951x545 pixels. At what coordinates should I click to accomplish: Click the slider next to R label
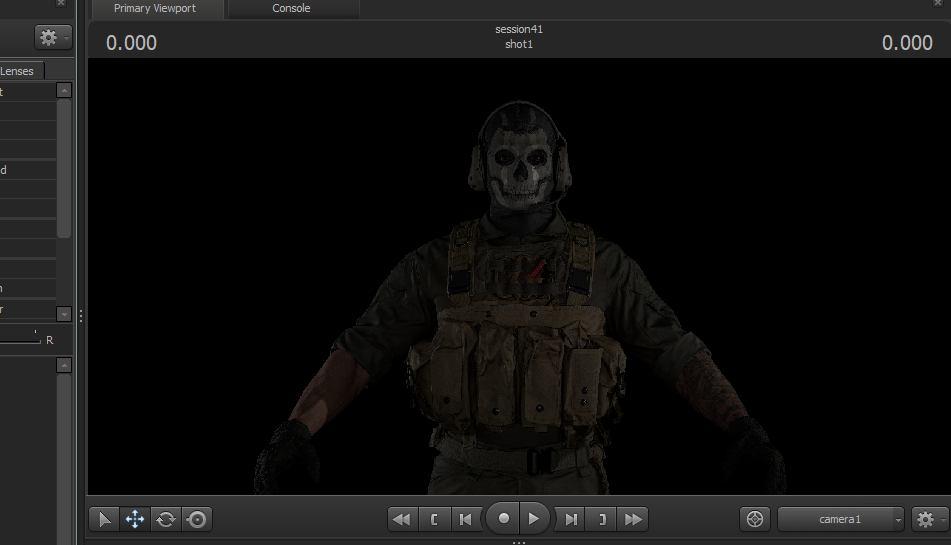(20, 339)
